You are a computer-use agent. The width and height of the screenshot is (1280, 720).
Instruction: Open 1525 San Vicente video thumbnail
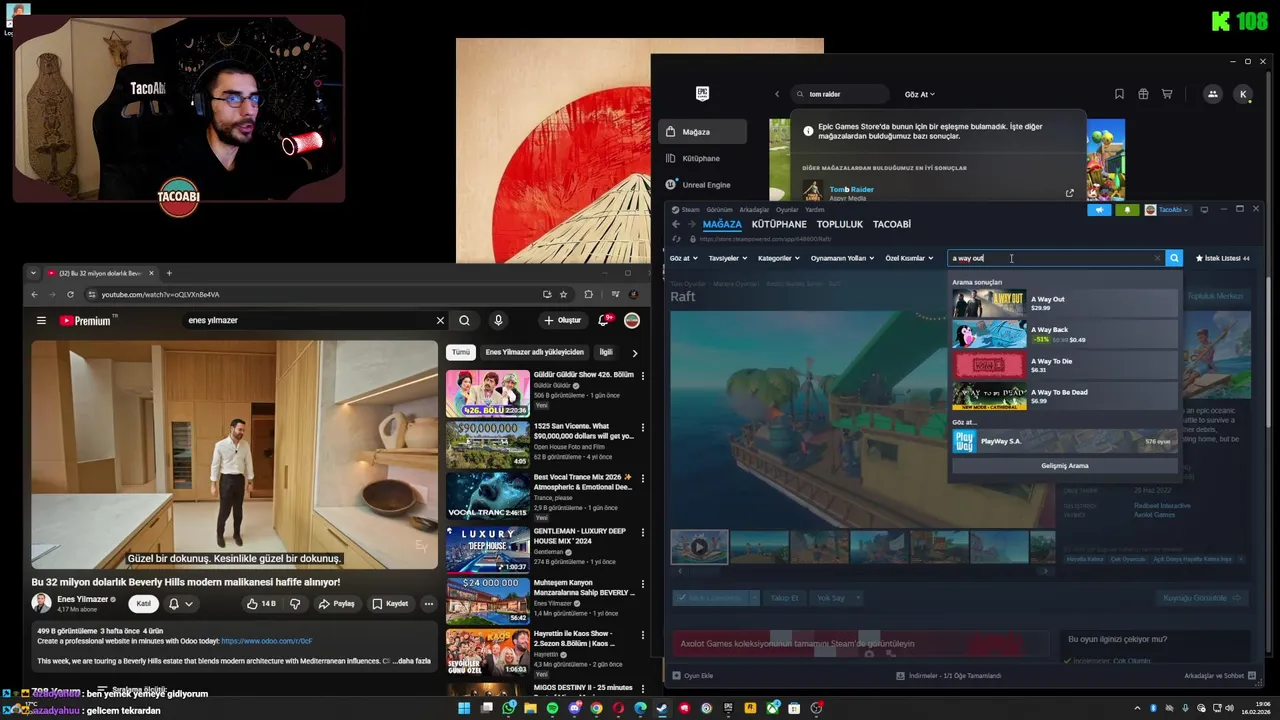click(488, 445)
